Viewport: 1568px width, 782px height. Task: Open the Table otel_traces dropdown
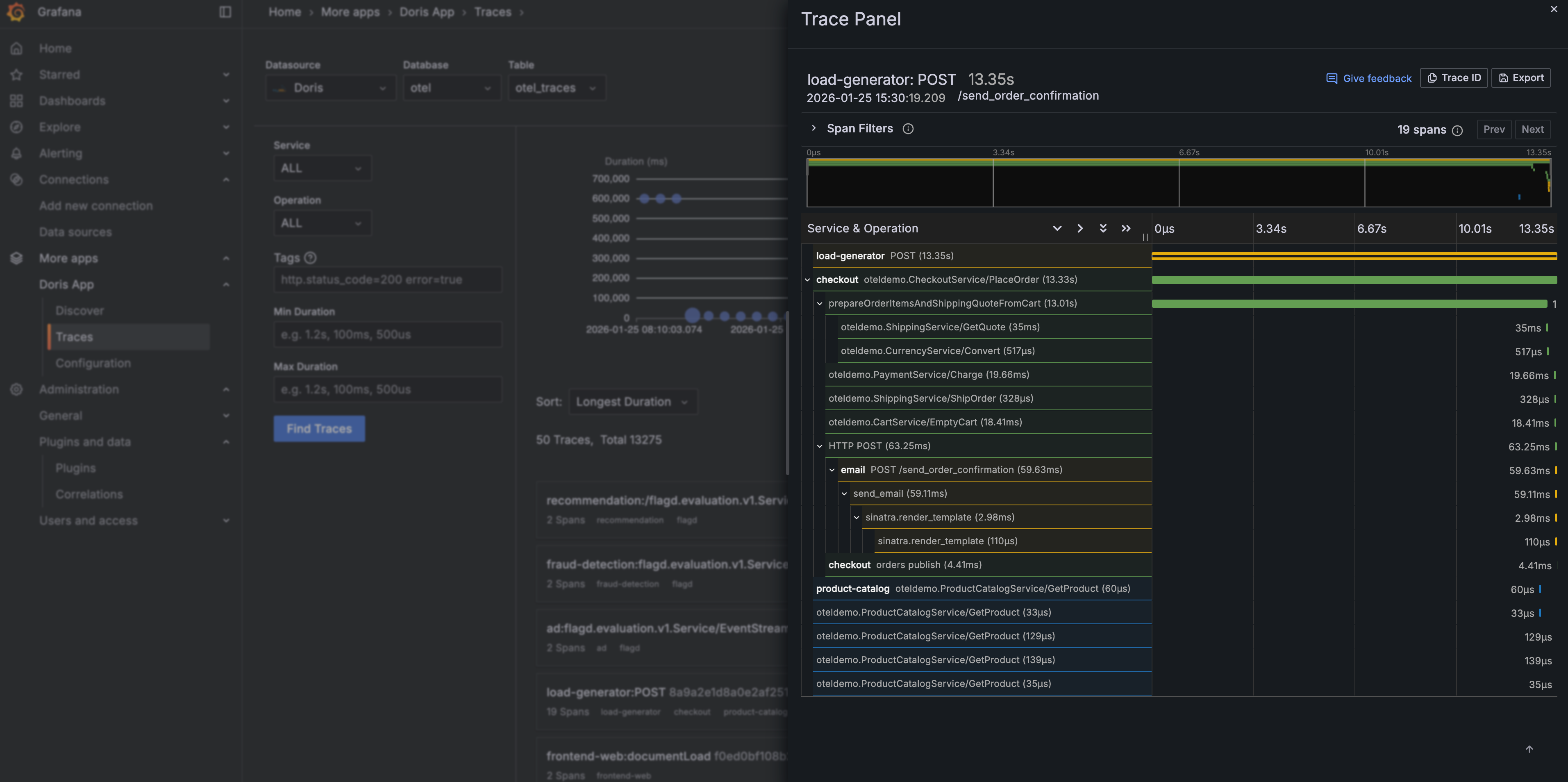pos(557,88)
